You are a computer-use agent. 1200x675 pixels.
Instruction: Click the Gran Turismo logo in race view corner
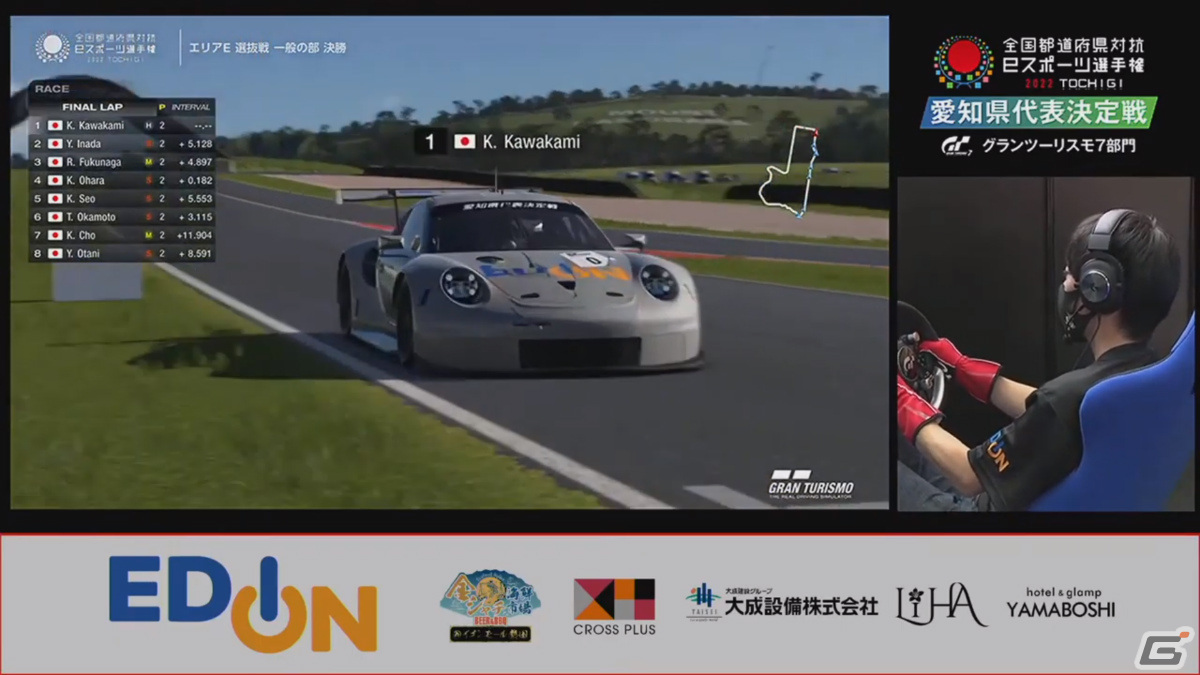pos(811,483)
